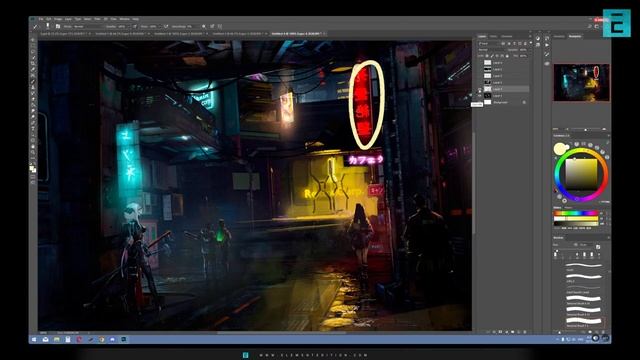Open the Image menu

58,19
